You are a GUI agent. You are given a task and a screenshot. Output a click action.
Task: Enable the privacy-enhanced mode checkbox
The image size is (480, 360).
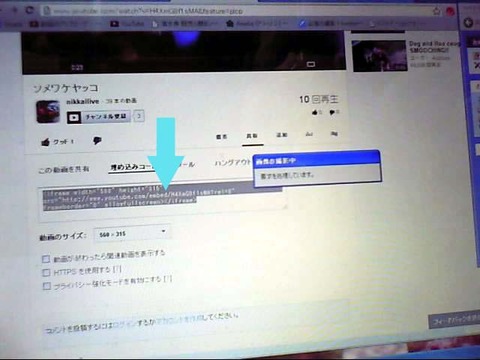pos(47,286)
